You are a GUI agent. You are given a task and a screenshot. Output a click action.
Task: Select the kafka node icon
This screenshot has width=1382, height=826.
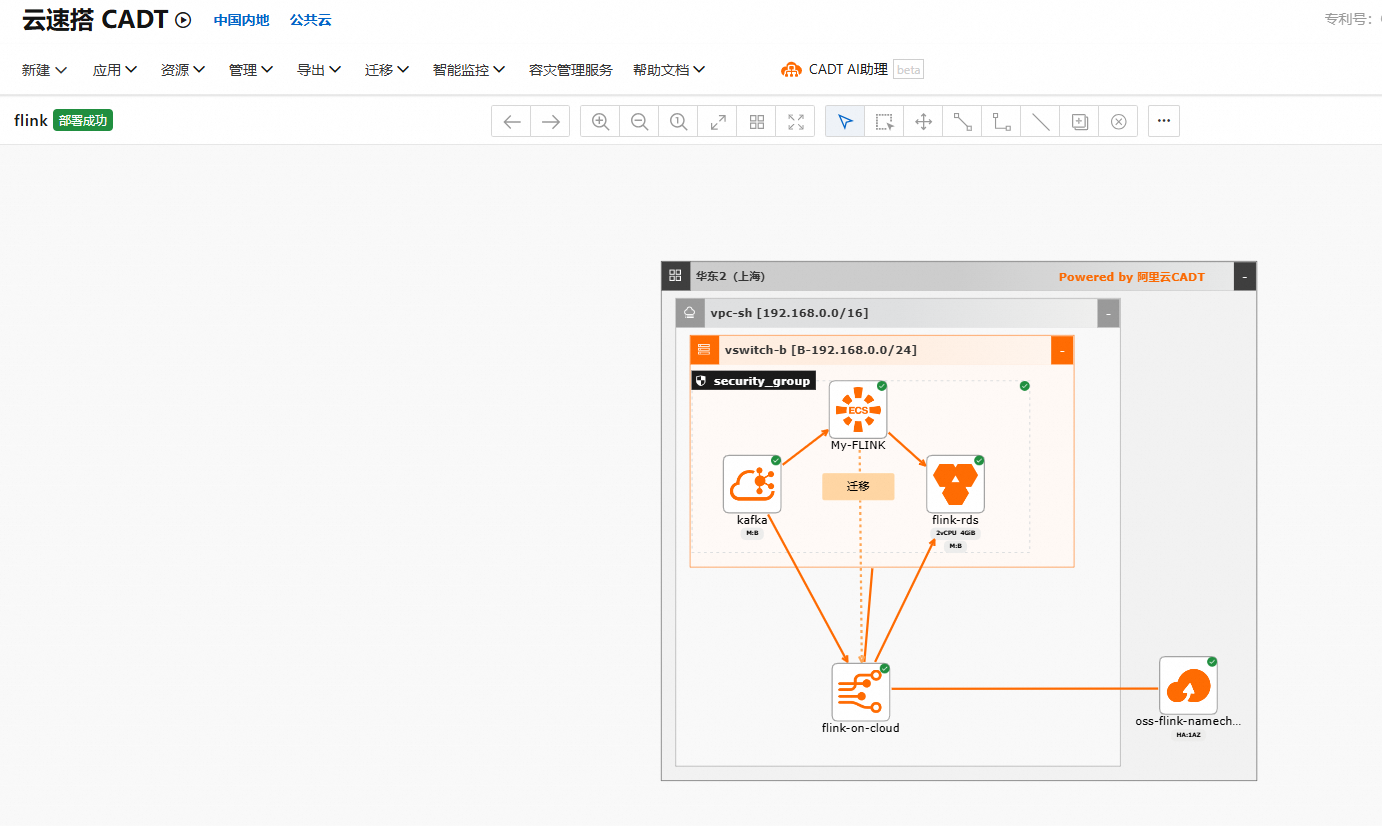click(752, 484)
